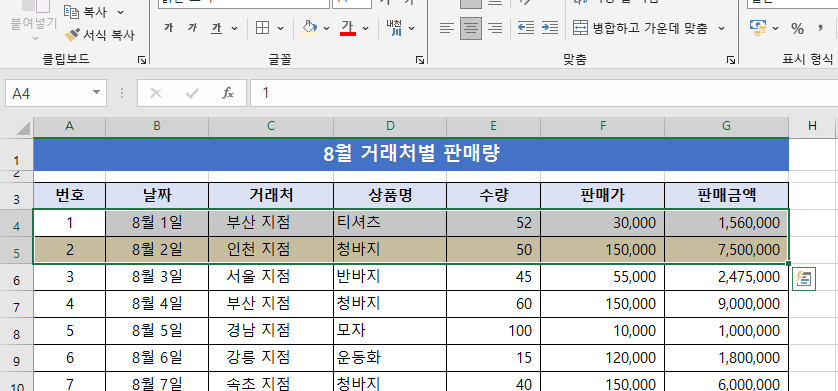Click the cell 9,000,000
The image size is (838, 391).
726,304
